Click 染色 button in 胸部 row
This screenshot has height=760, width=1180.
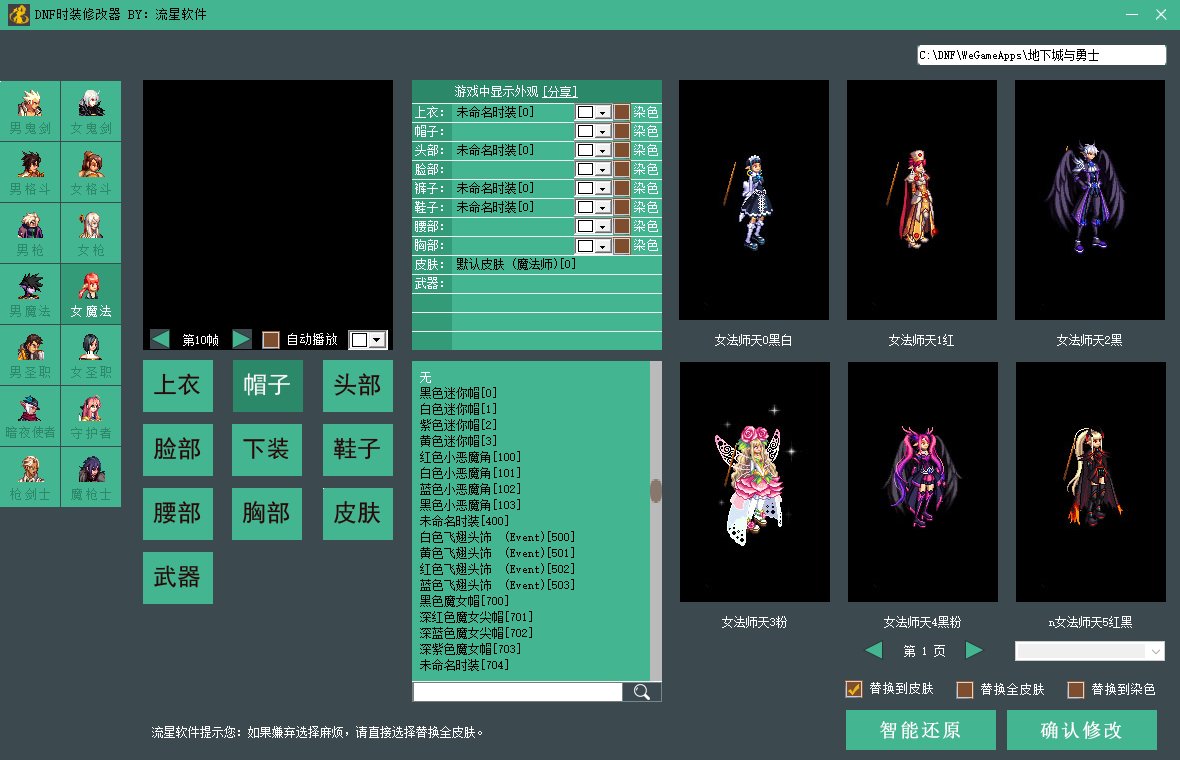646,245
